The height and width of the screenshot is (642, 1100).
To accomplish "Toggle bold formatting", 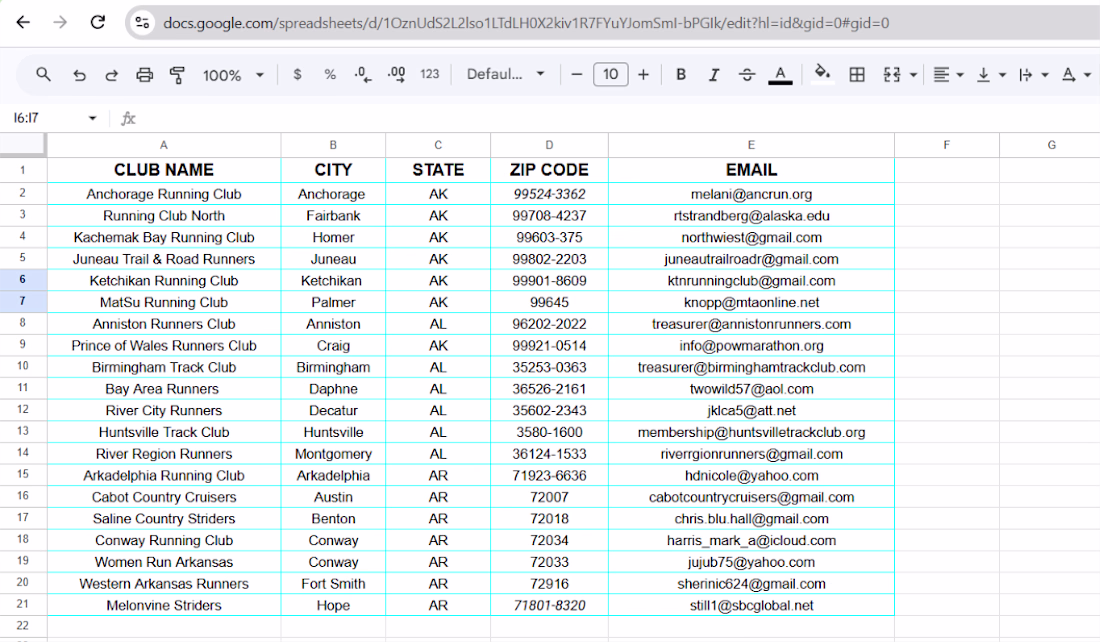I will (x=680, y=74).
